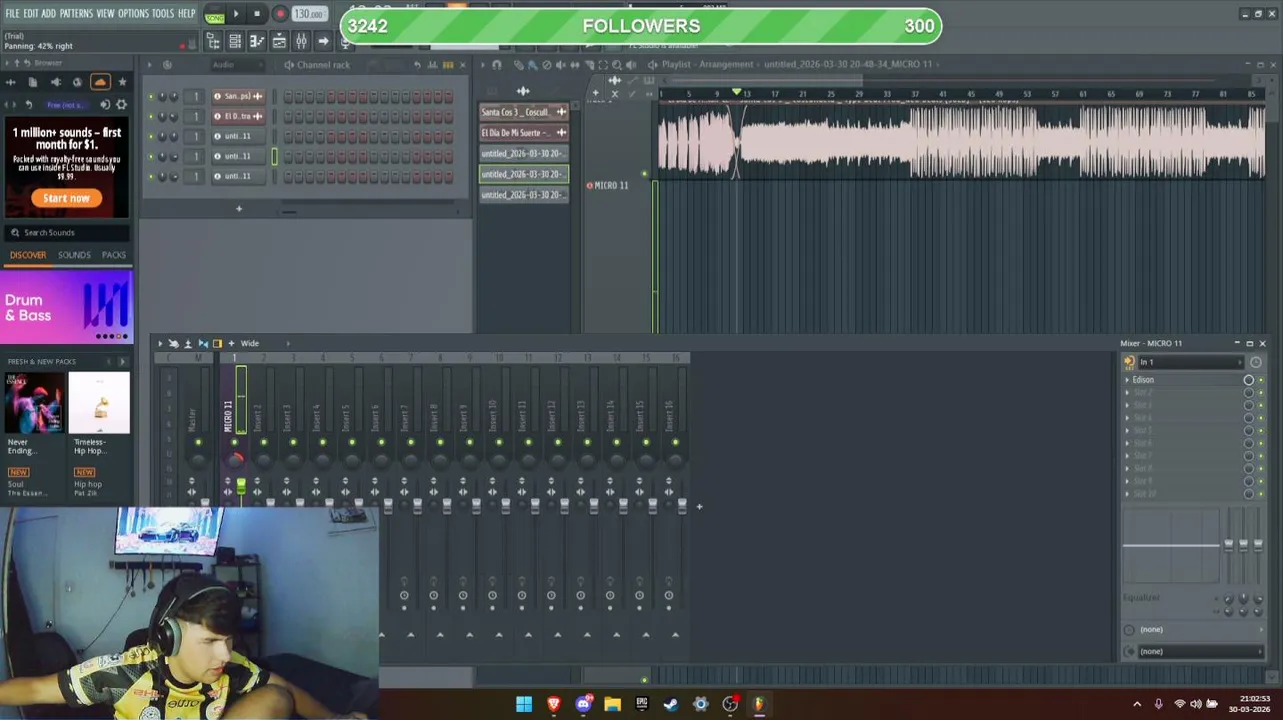Open Browser sounds settings gear icon
The height and width of the screenshot is (720, 1283).
pyautogui.click(x=122, y=104)
